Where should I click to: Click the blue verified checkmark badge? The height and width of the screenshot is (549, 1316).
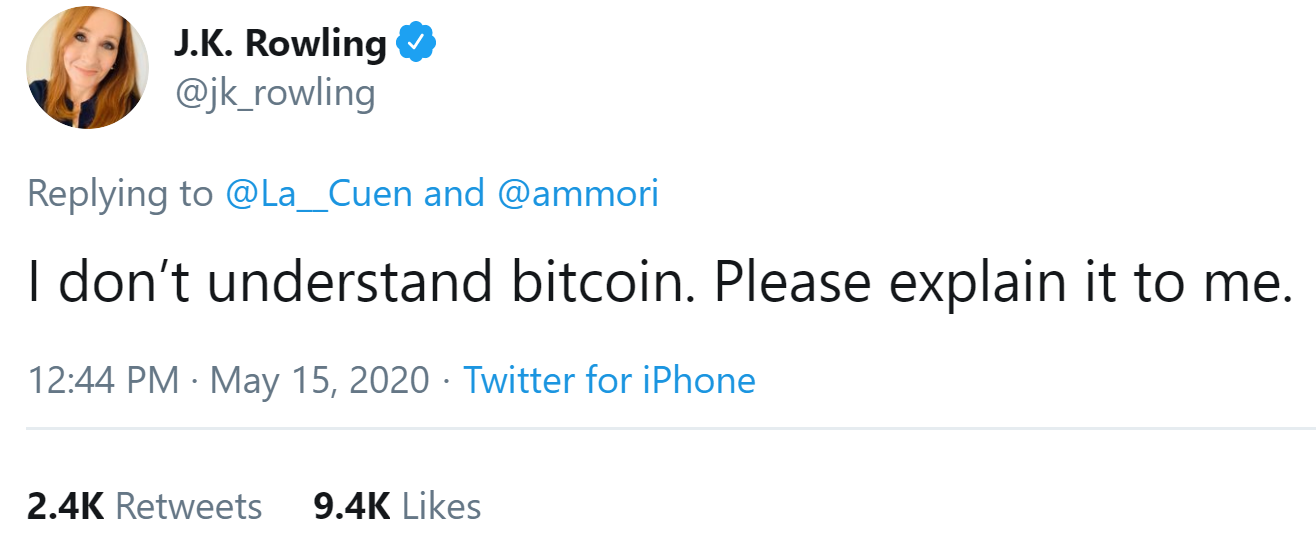[415, 43]
